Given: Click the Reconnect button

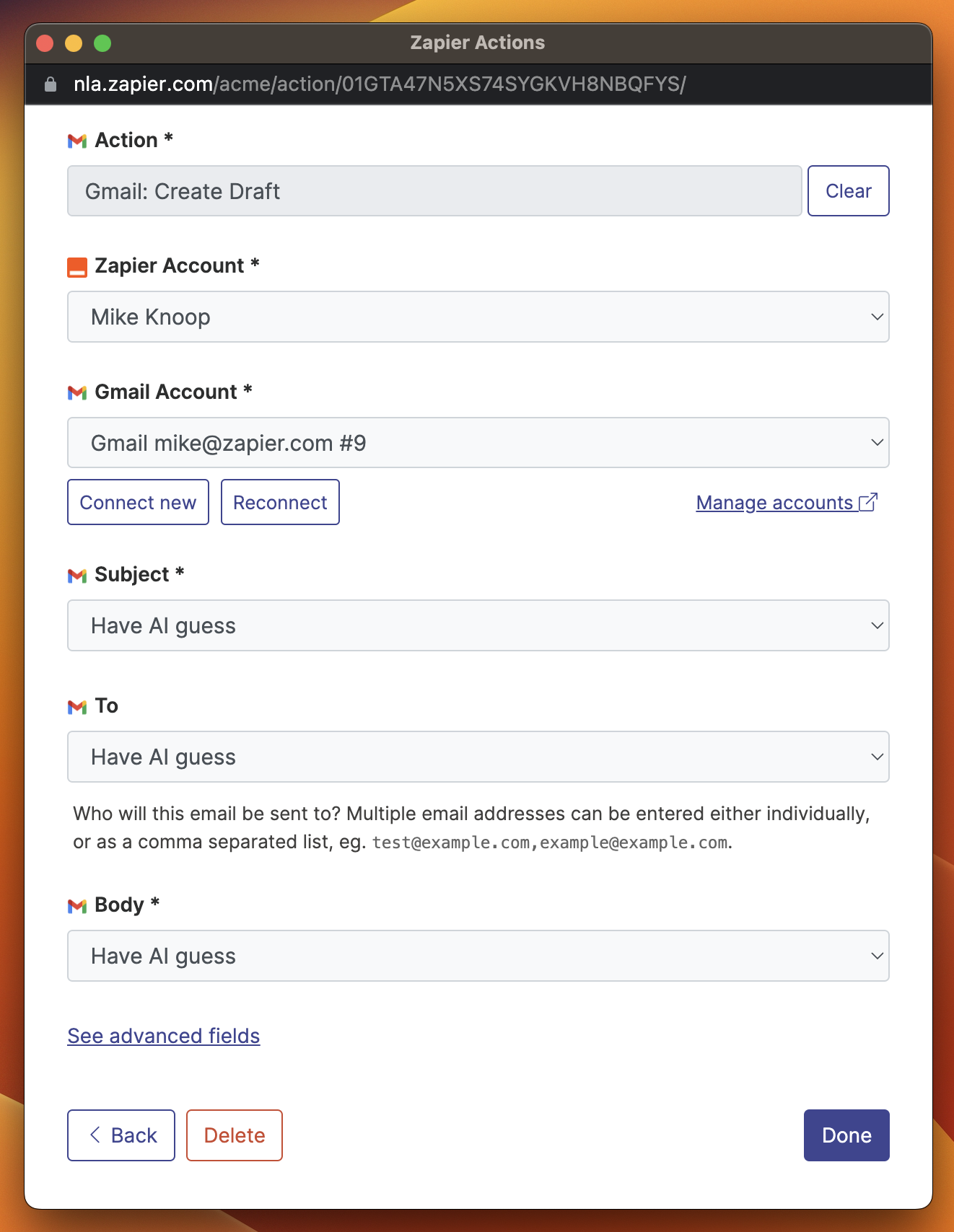Looking at the screenshot, I should (280, 502).
